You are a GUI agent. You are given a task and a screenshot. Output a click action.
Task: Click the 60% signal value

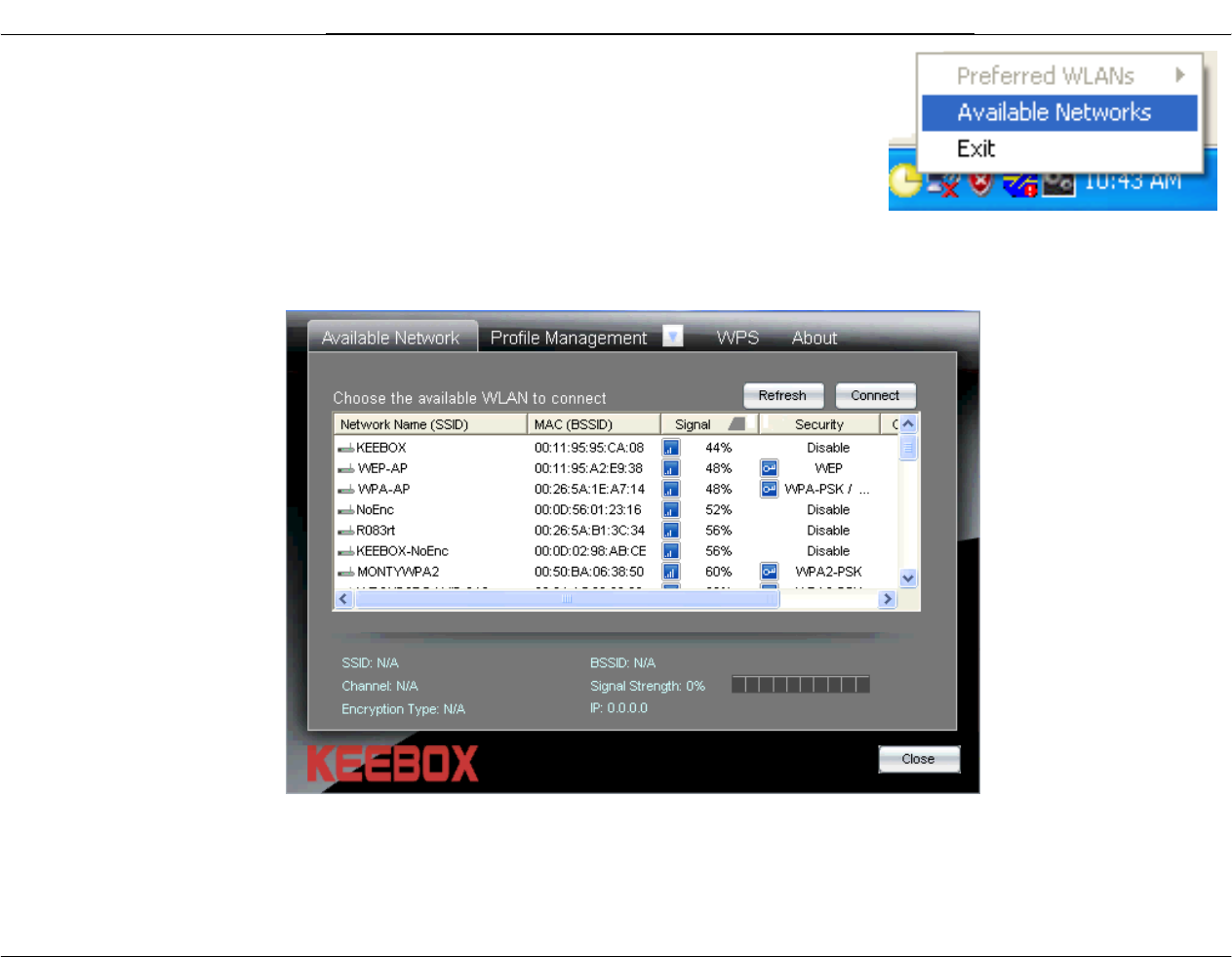tap(719, 572)
